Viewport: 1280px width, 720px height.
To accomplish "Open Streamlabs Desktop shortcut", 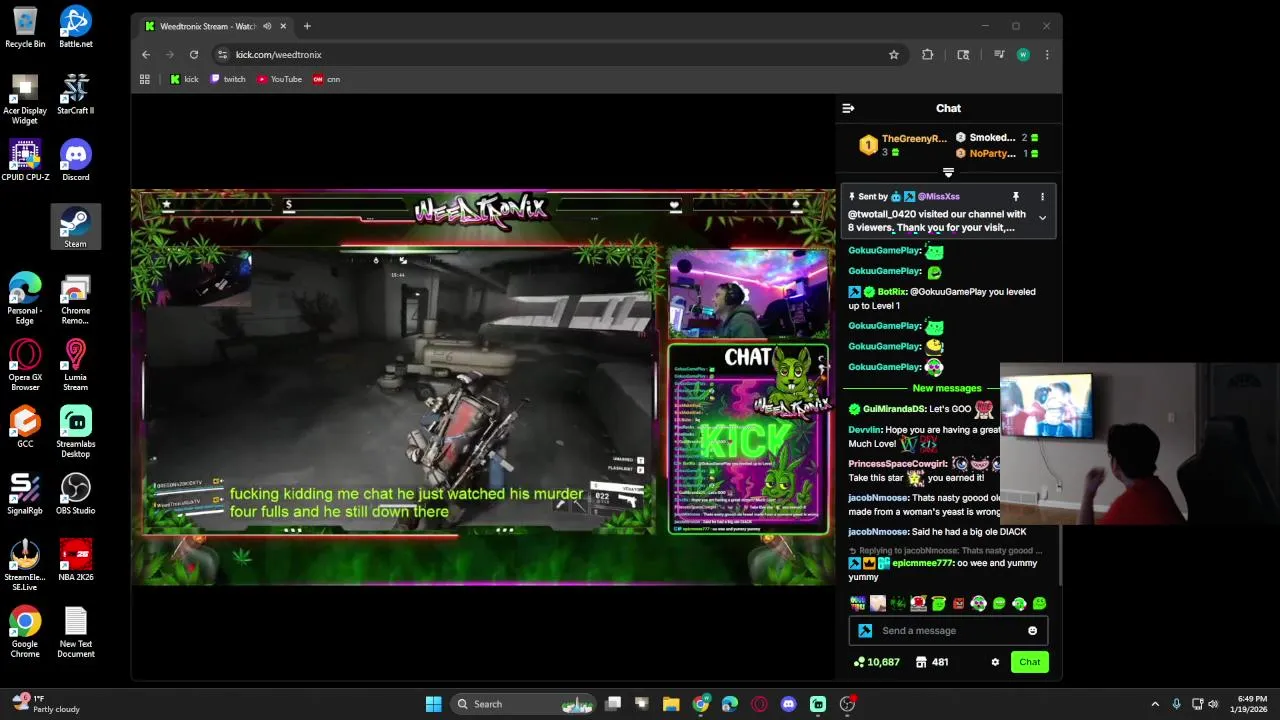I will click(x=76, y=431).
